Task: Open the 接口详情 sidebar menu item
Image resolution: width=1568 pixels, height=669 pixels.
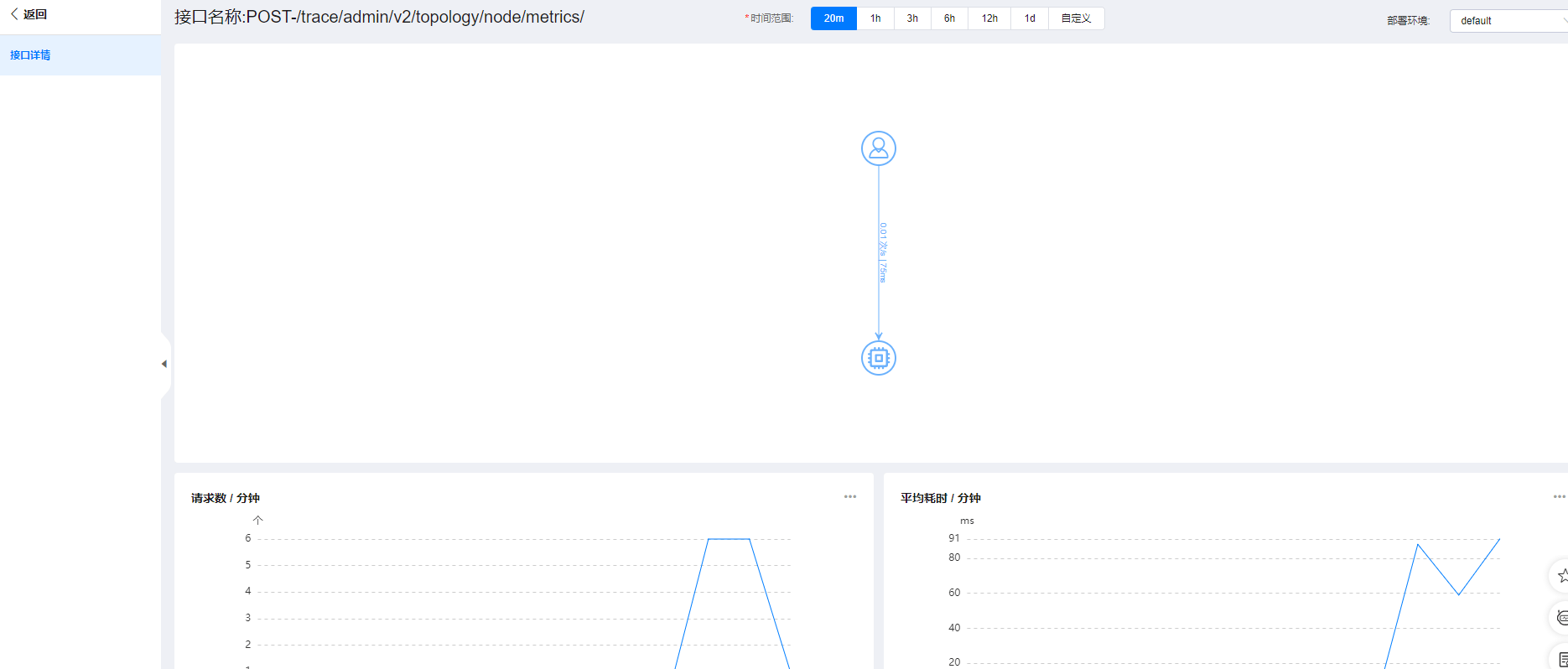Action: (x=30, y=55)
